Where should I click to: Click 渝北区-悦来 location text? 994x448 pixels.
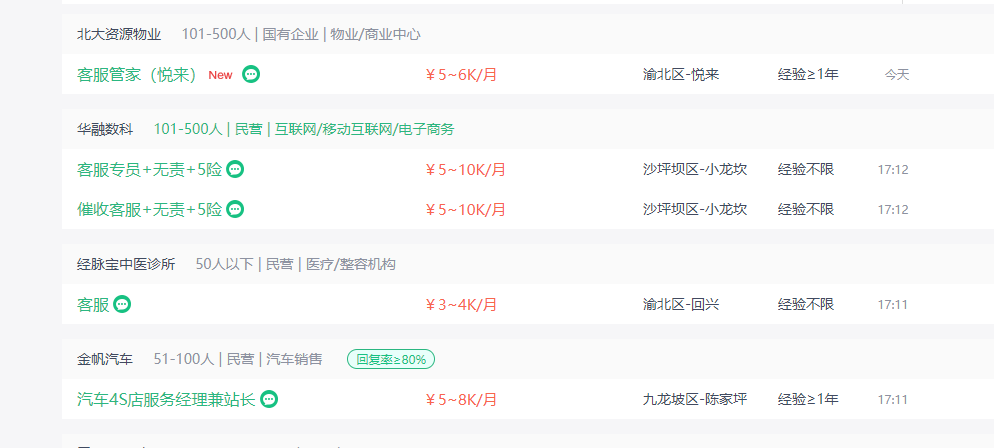[x=681, y=75]
